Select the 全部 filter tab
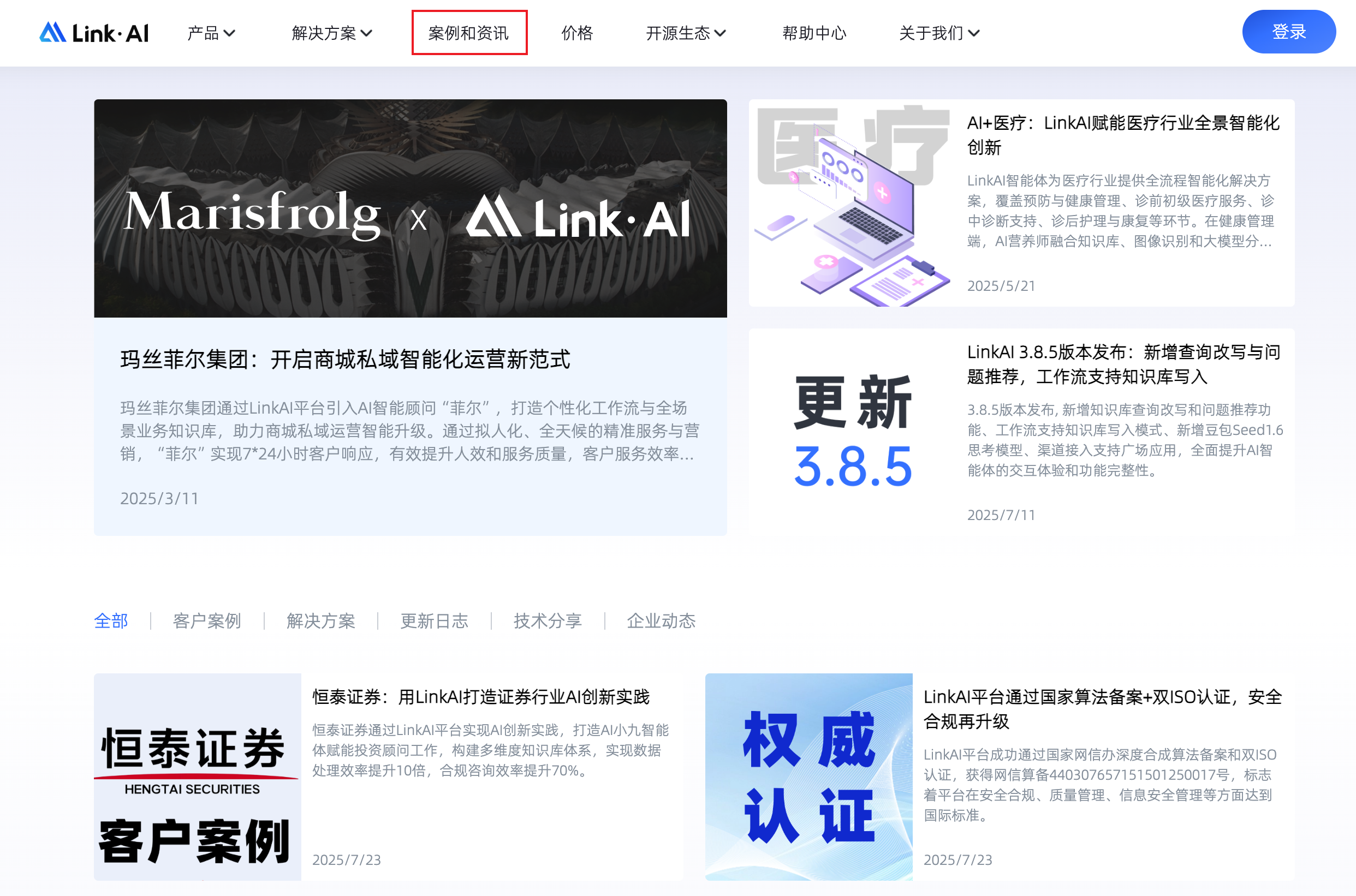1356x896 pixels. pyautogui.click(x=111, y=620)
